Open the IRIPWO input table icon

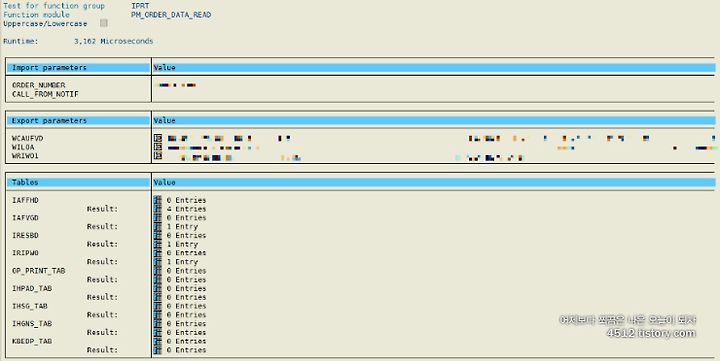(x=158, y=253)
